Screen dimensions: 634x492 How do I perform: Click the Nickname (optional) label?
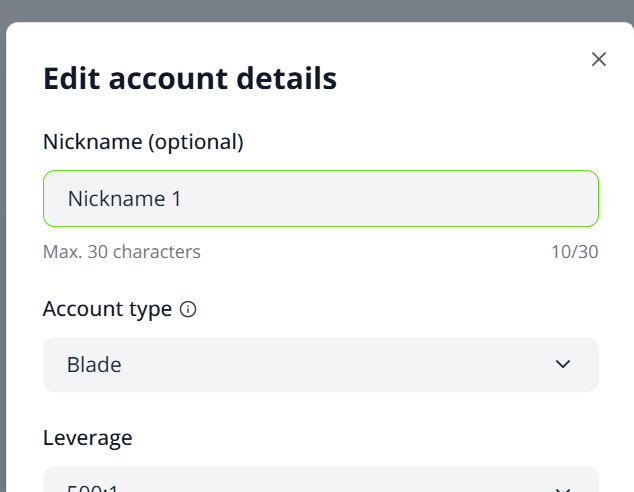(x=143, y=142)
